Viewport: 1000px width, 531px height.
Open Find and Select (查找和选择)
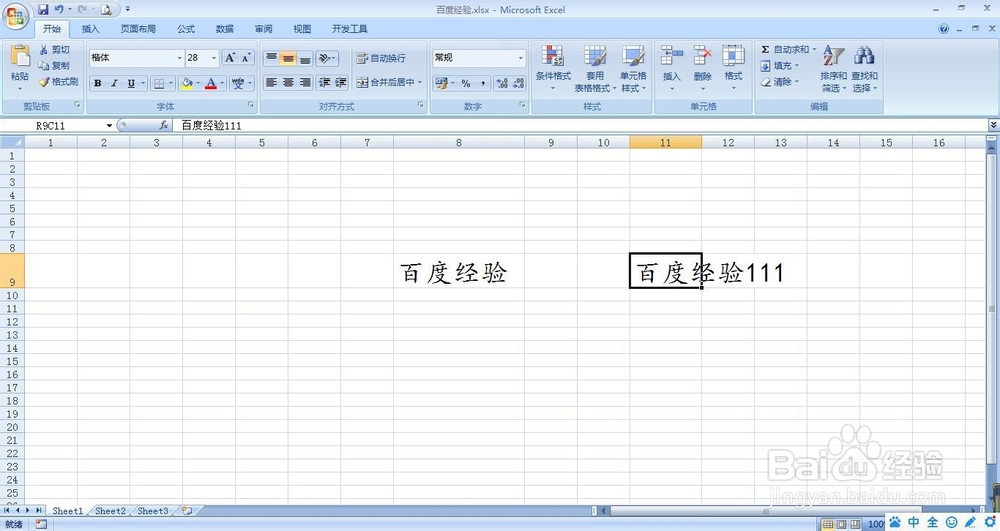click(x=864, y=68)
